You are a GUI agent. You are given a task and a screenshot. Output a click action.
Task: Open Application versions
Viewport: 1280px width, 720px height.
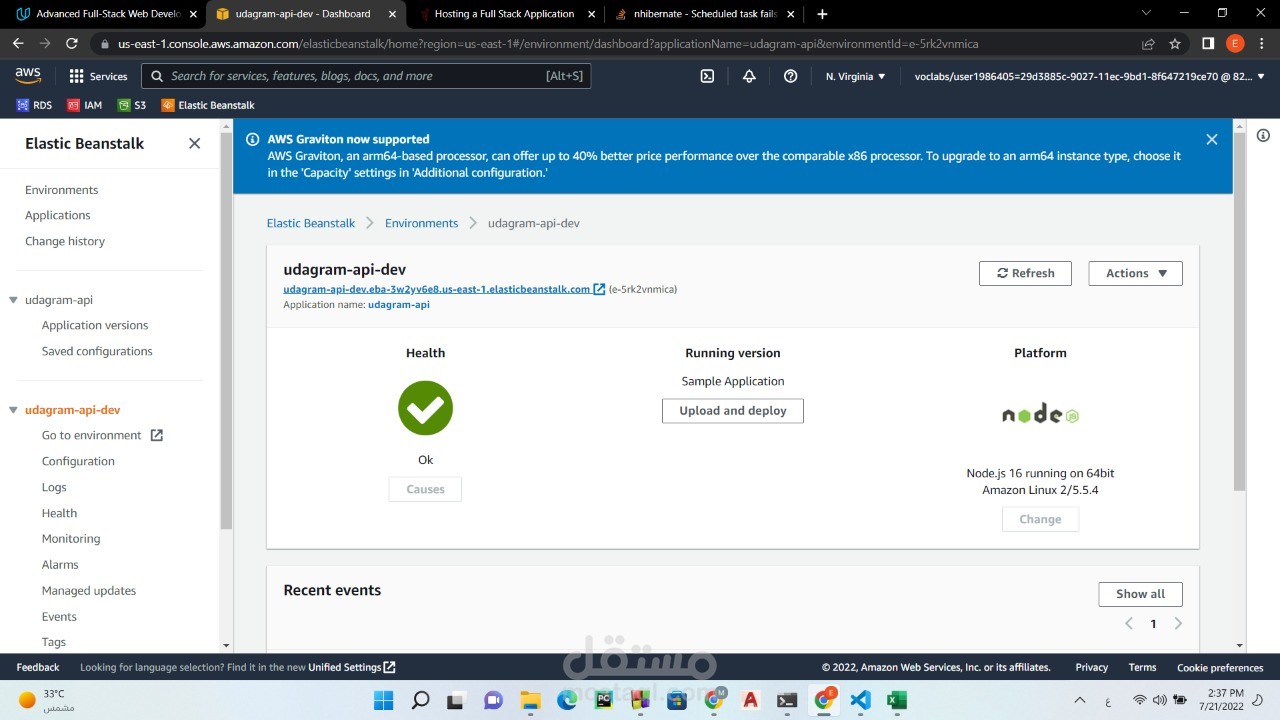tap(95, 325)
